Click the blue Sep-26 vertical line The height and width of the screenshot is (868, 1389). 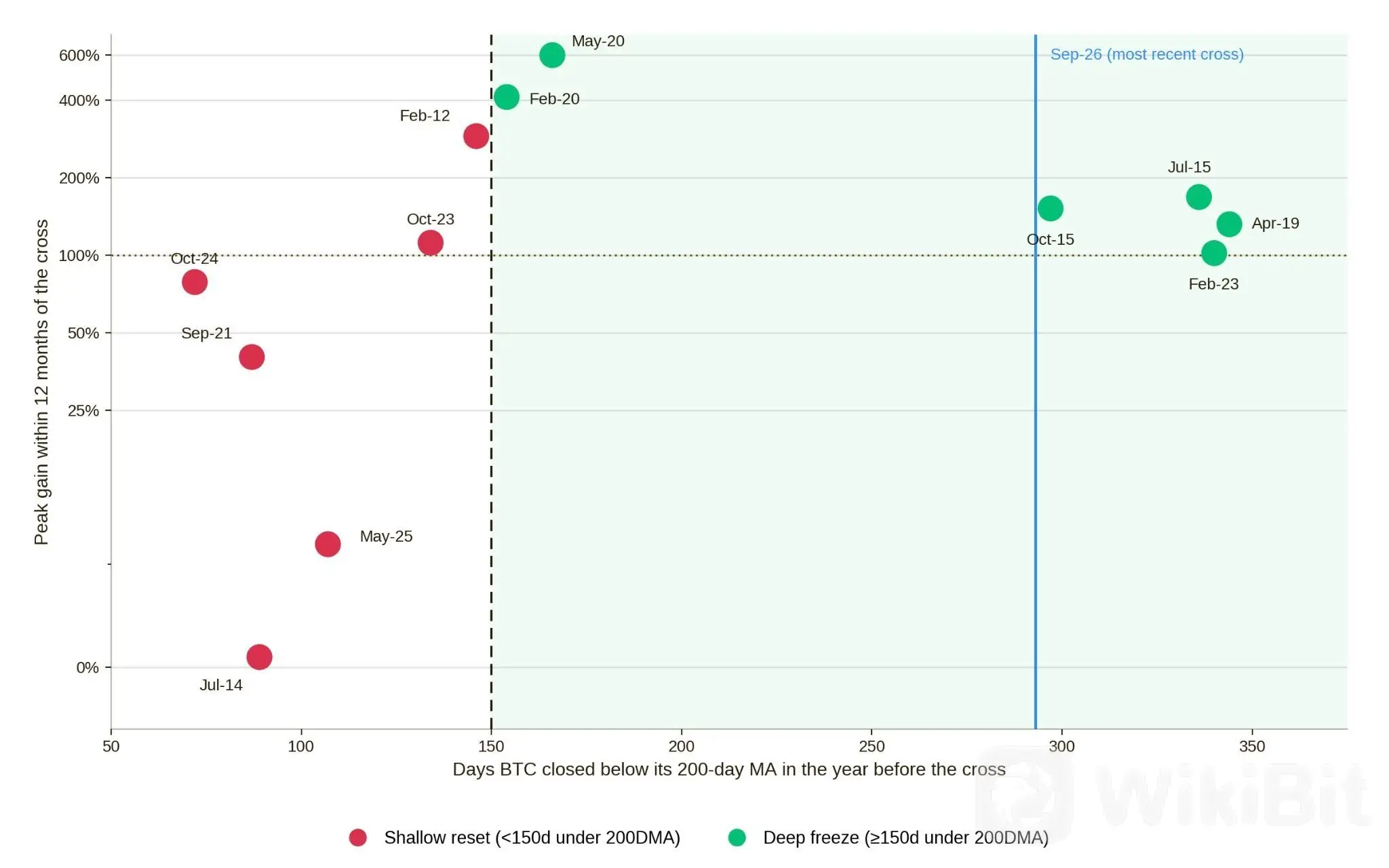(1036, 407)
